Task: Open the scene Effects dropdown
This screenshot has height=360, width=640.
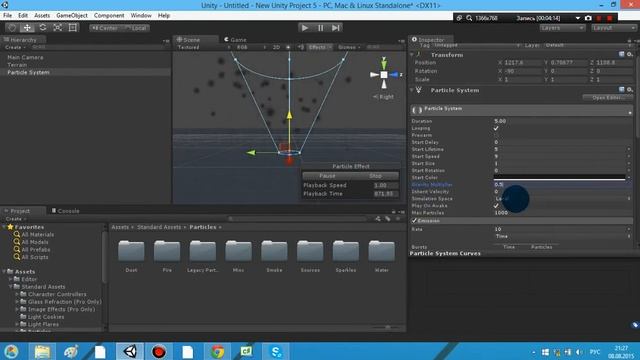Action: point(320,47)
